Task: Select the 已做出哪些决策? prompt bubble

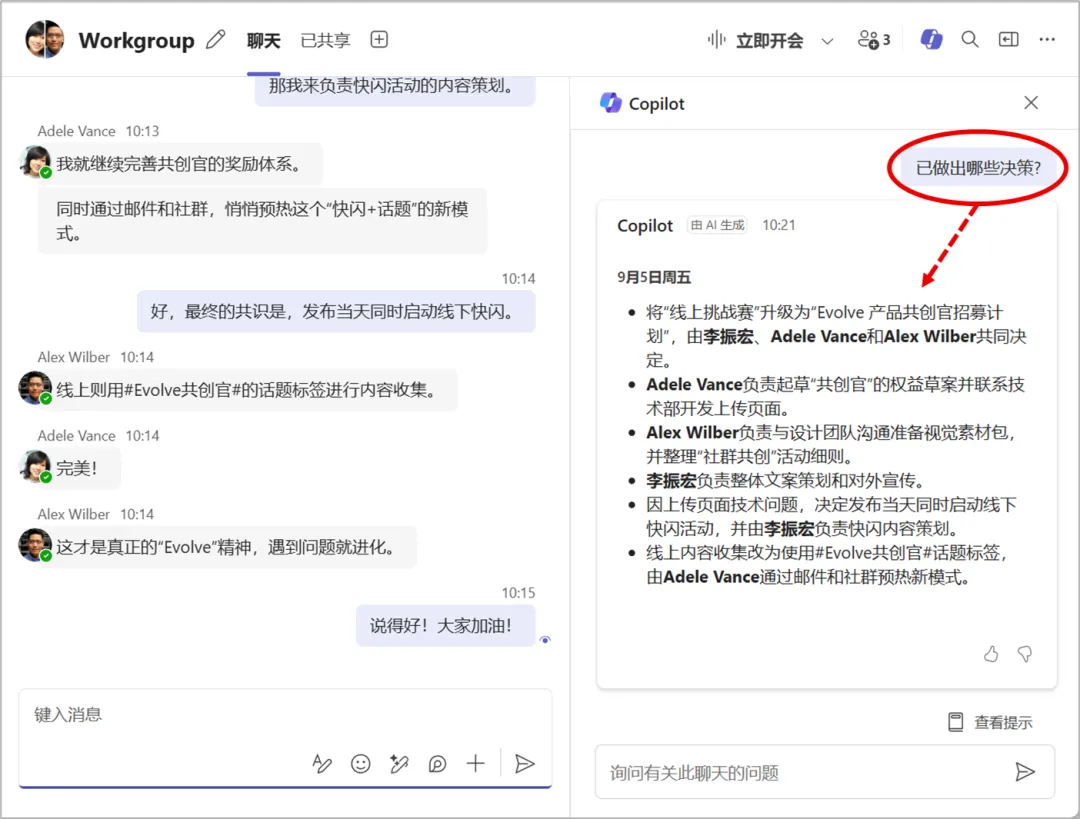Action: [978, 167]
